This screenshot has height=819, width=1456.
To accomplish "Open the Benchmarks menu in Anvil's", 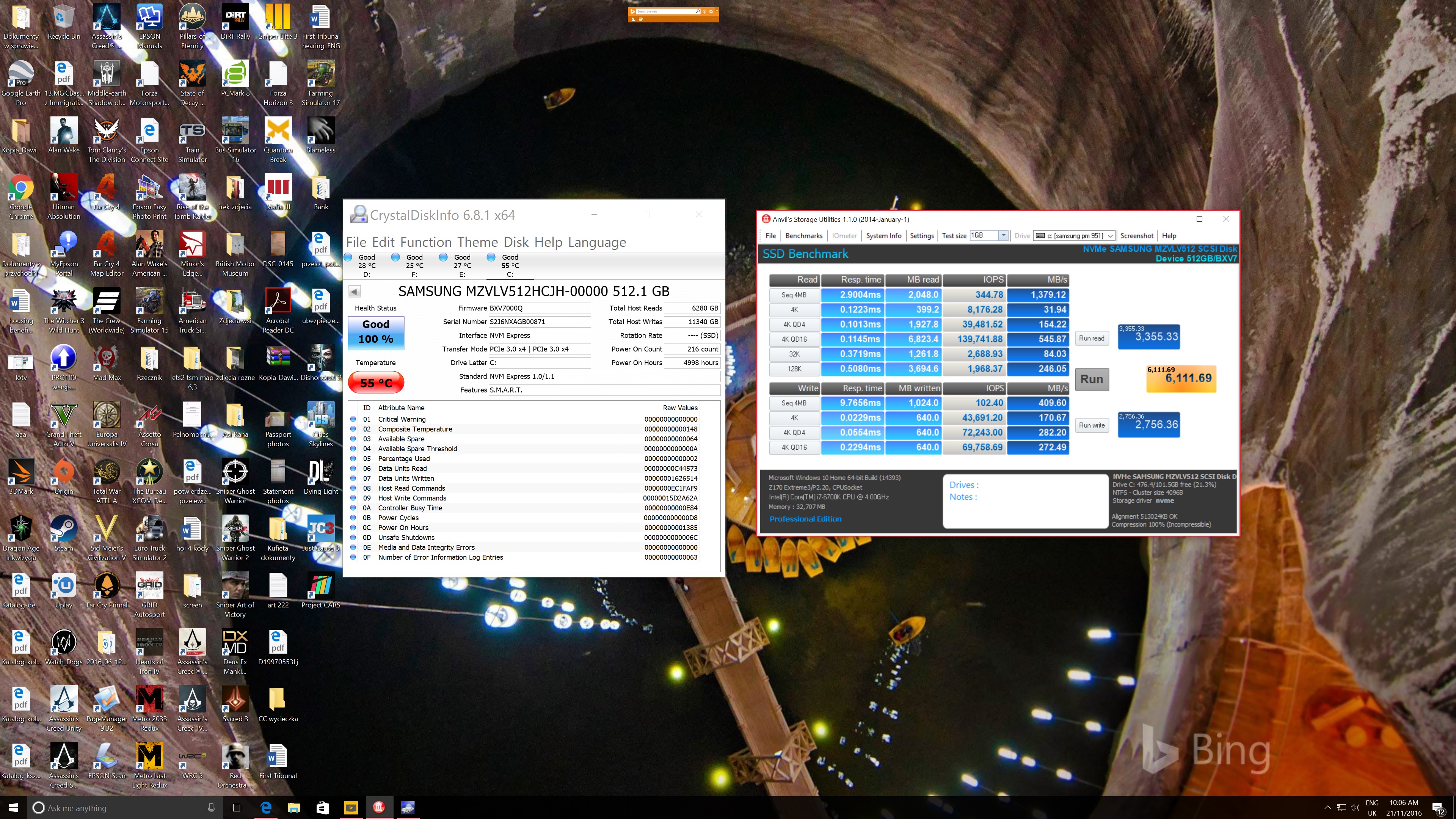I will click(803, 236).
